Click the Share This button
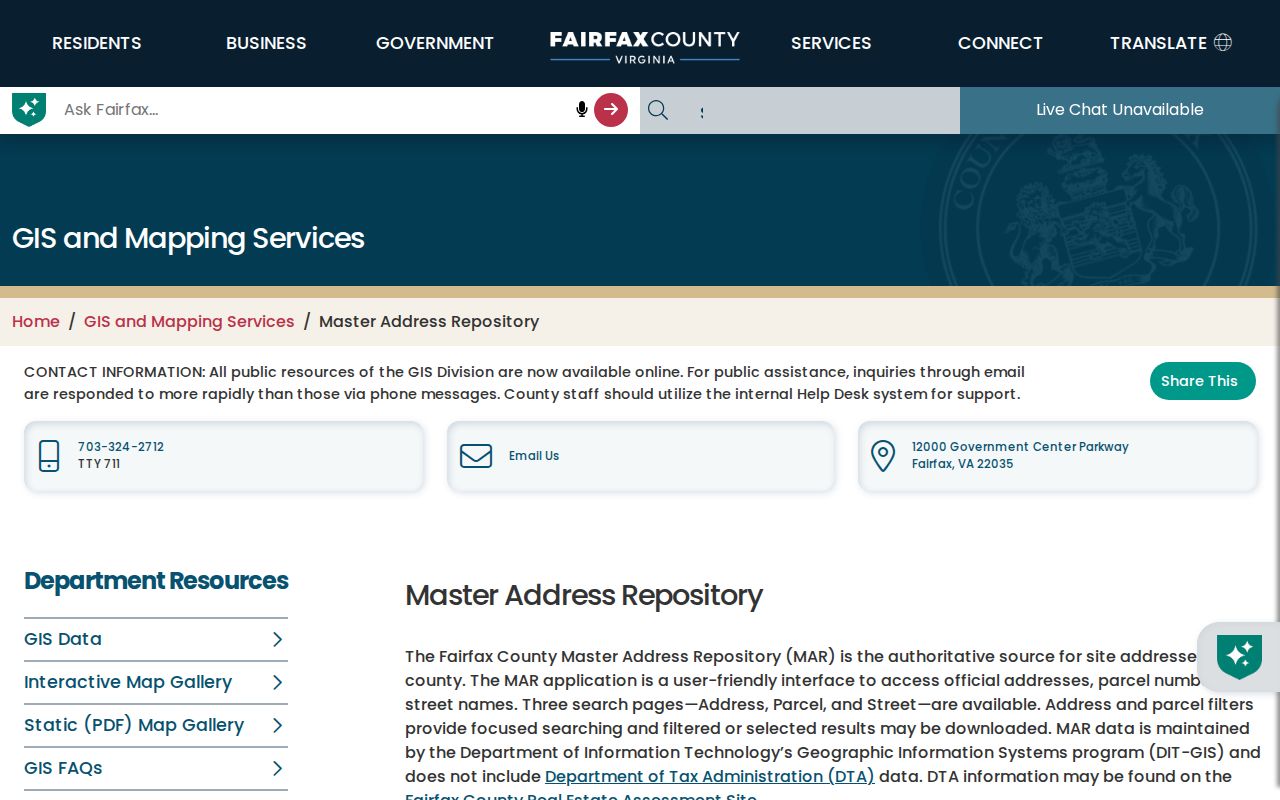This screenshot has width=1280, height=800. tap(1203, 381)
